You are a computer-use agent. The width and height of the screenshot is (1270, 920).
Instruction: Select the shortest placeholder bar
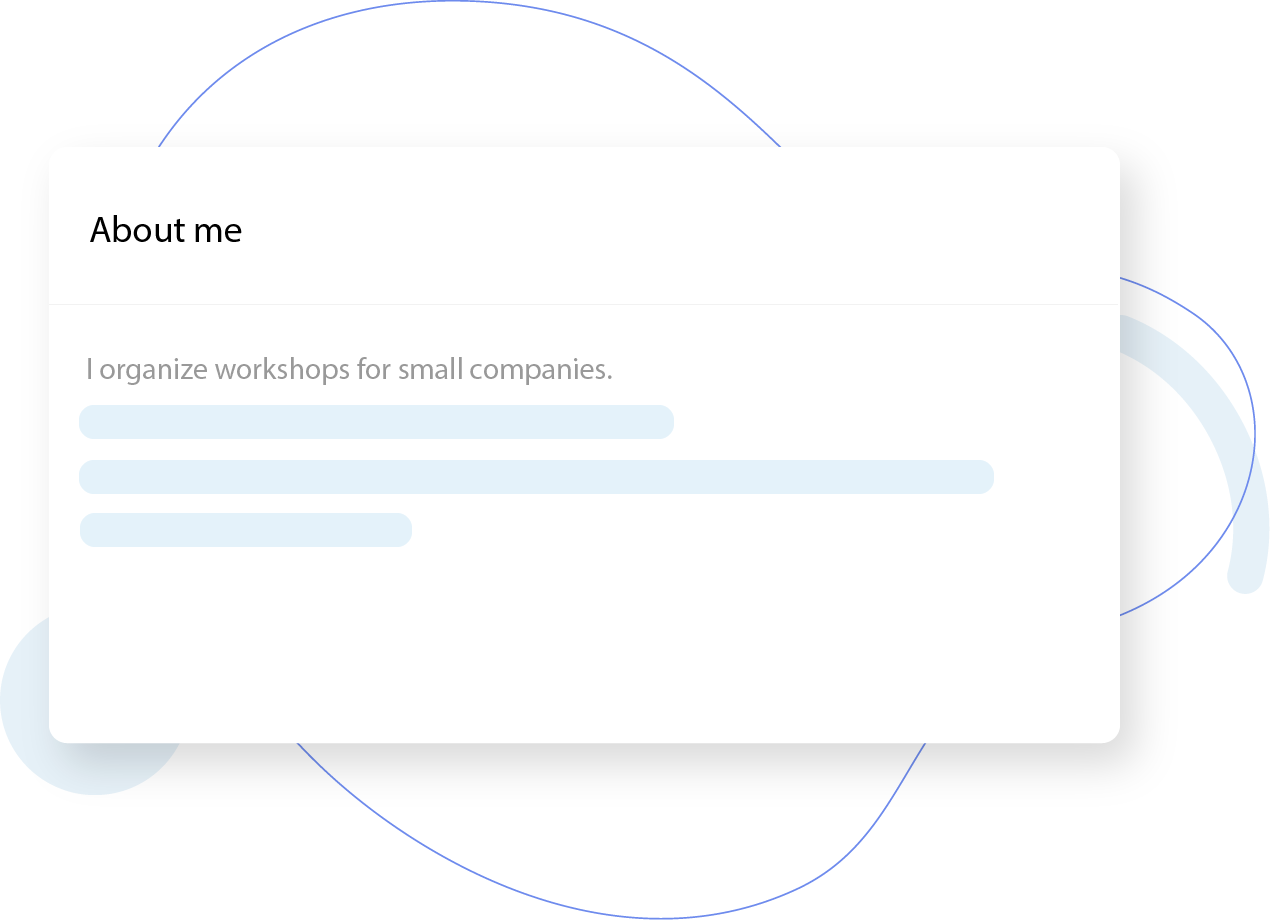tap(245, 530)
